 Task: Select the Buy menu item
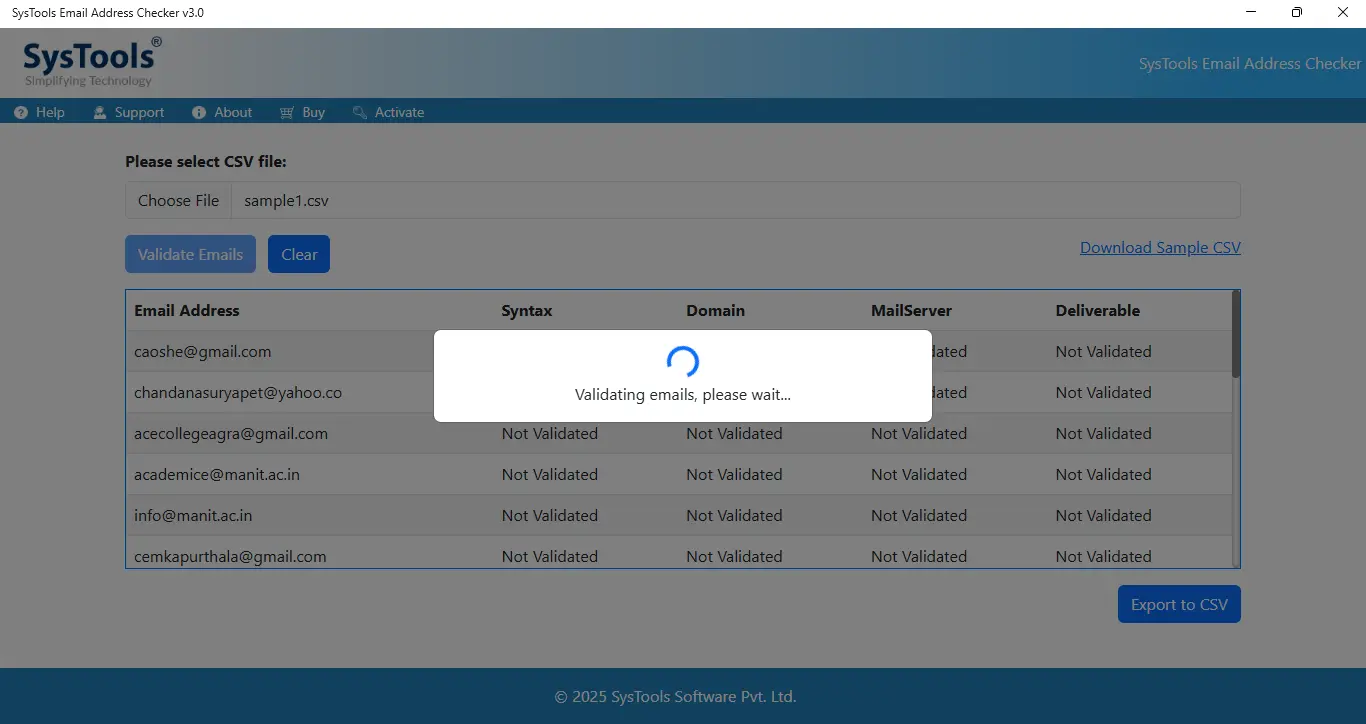tap(302, 113)
